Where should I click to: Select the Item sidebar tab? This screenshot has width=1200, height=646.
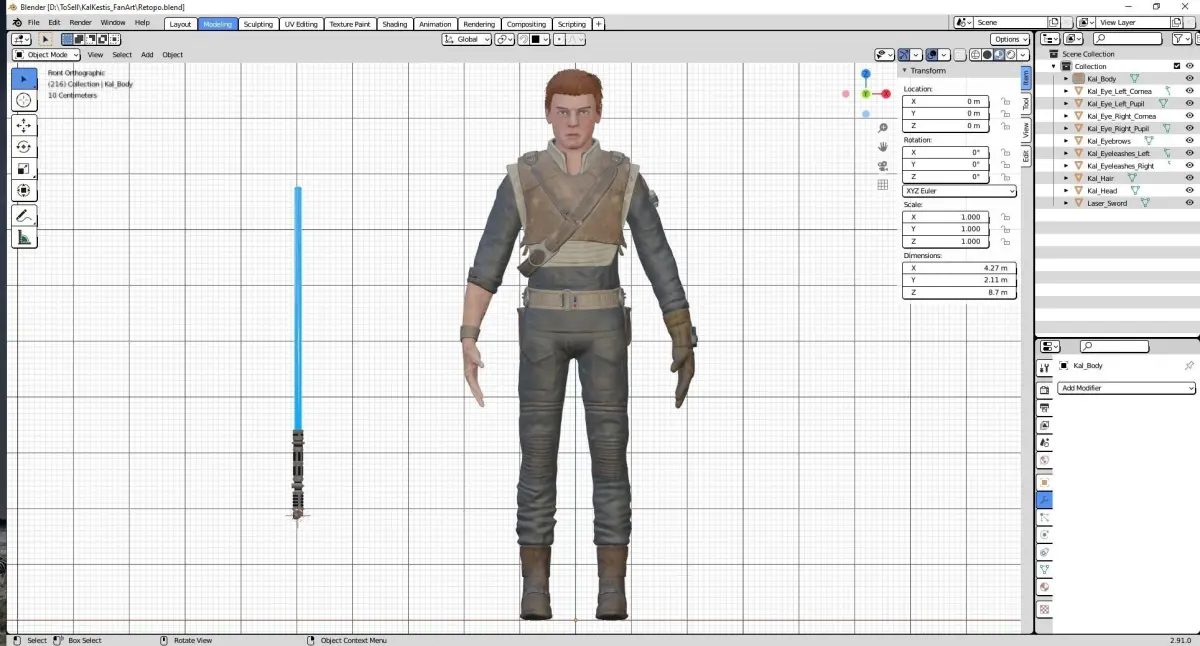coord(1025,78)
